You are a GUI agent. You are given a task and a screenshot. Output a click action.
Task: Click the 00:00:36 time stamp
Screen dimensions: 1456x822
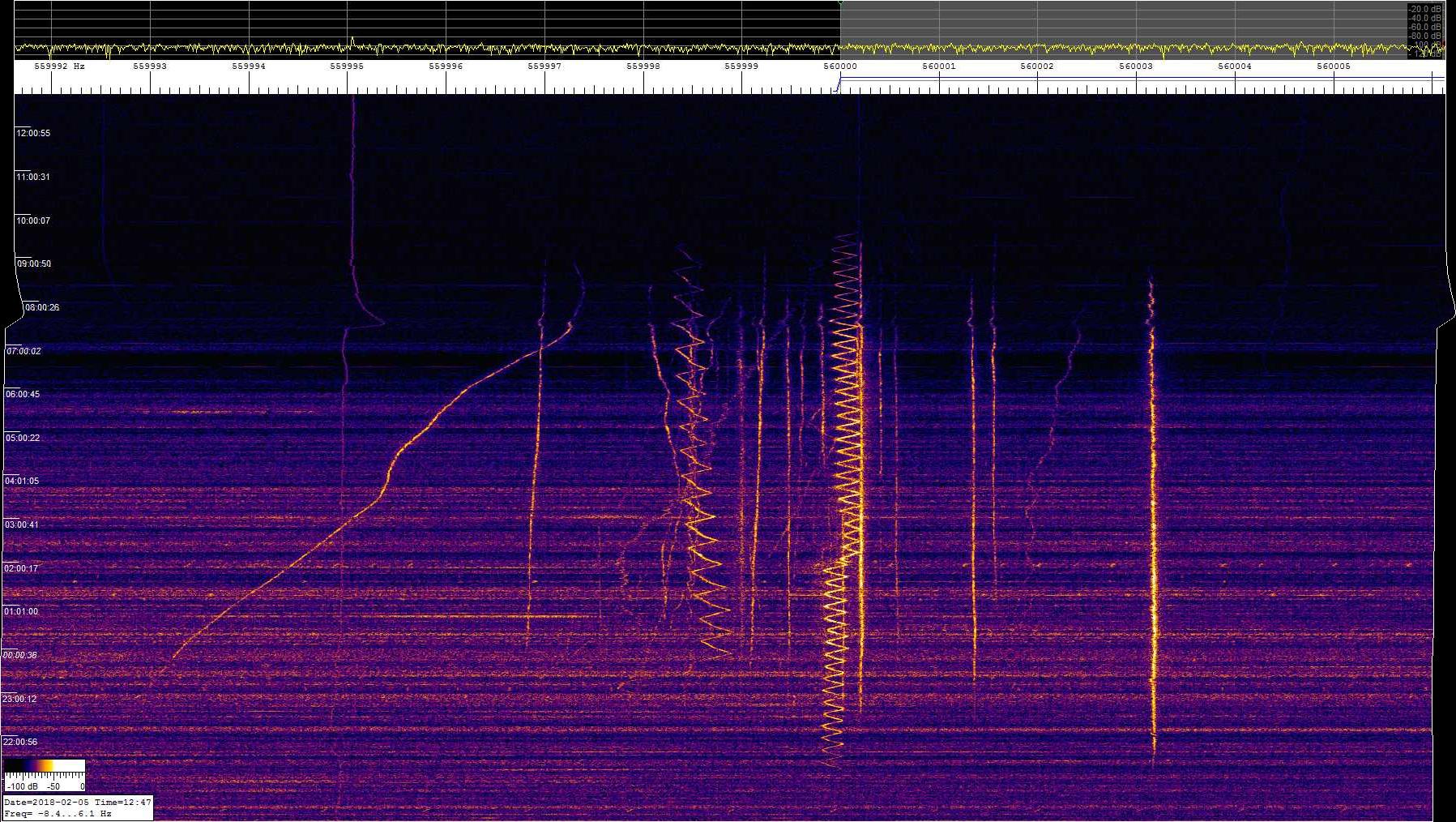point(19,655)
